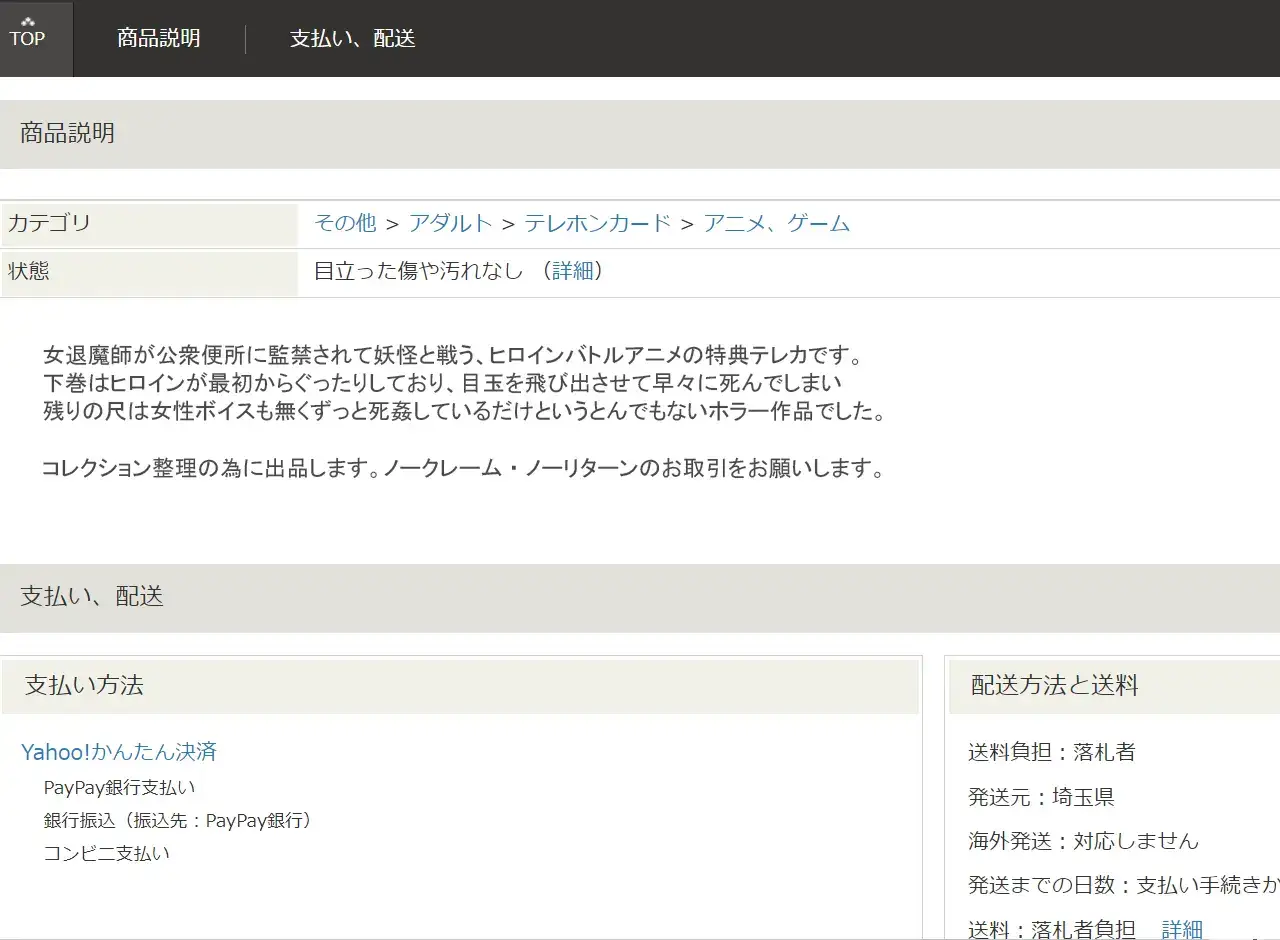The image size is (1280, 940).
Task: Click the grey 支払い、配送 section heading
Action: 92,597
